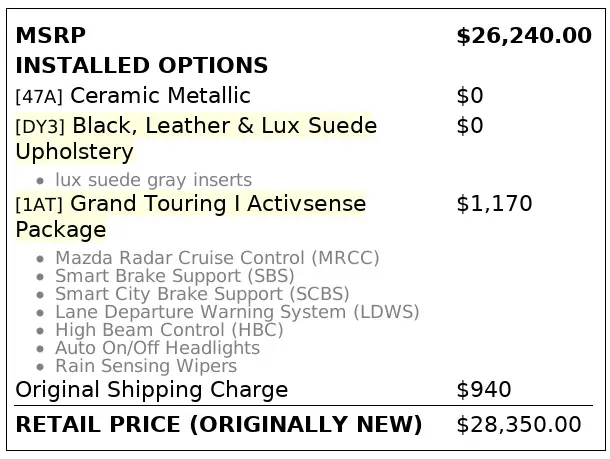
Task: Select the INSTALLED OPTIONS heading
Action: coord(141,66)
